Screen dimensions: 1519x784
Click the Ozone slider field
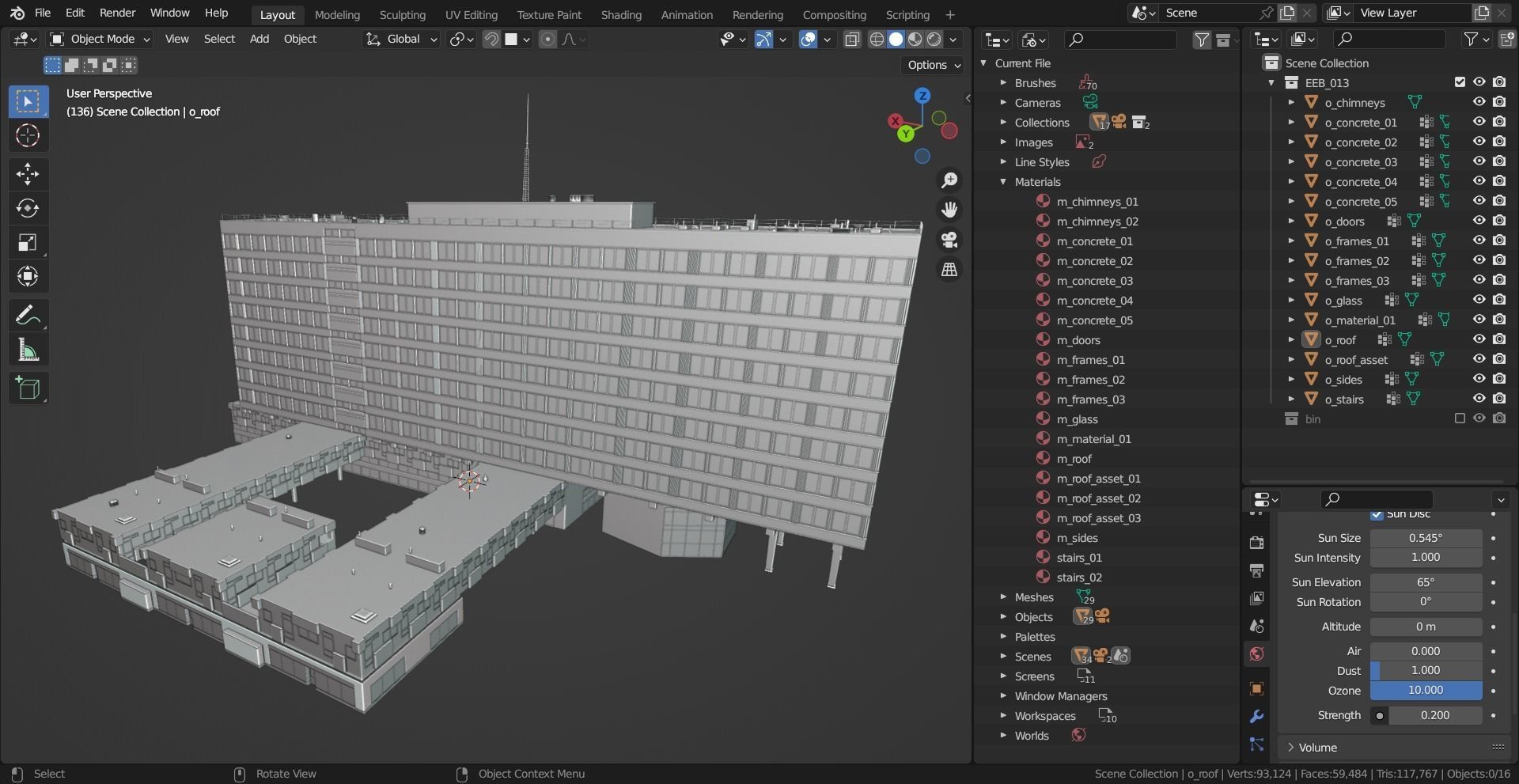click(1426, 691)
